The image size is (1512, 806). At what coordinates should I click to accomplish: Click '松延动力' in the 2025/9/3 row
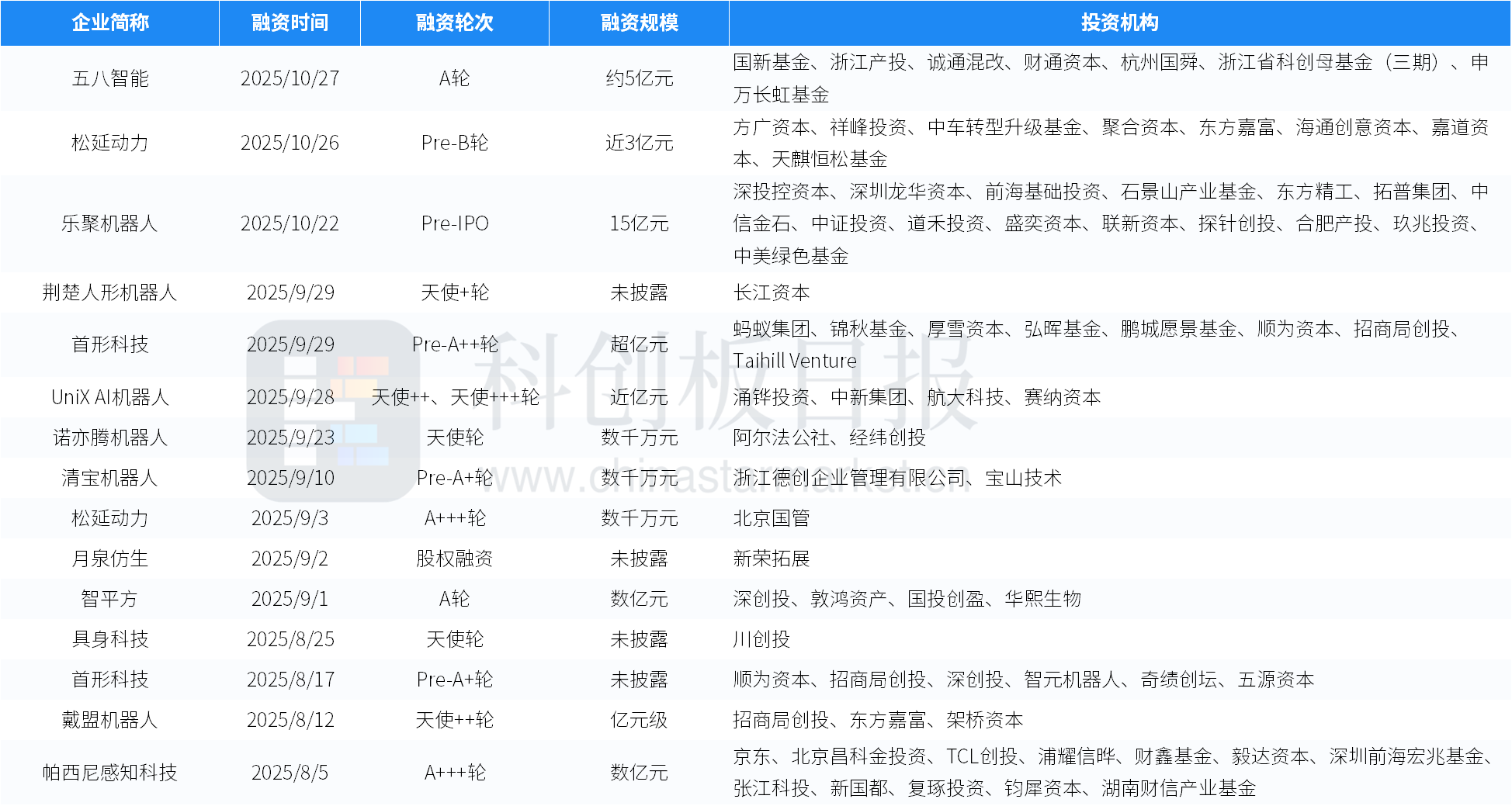[110, 518]
